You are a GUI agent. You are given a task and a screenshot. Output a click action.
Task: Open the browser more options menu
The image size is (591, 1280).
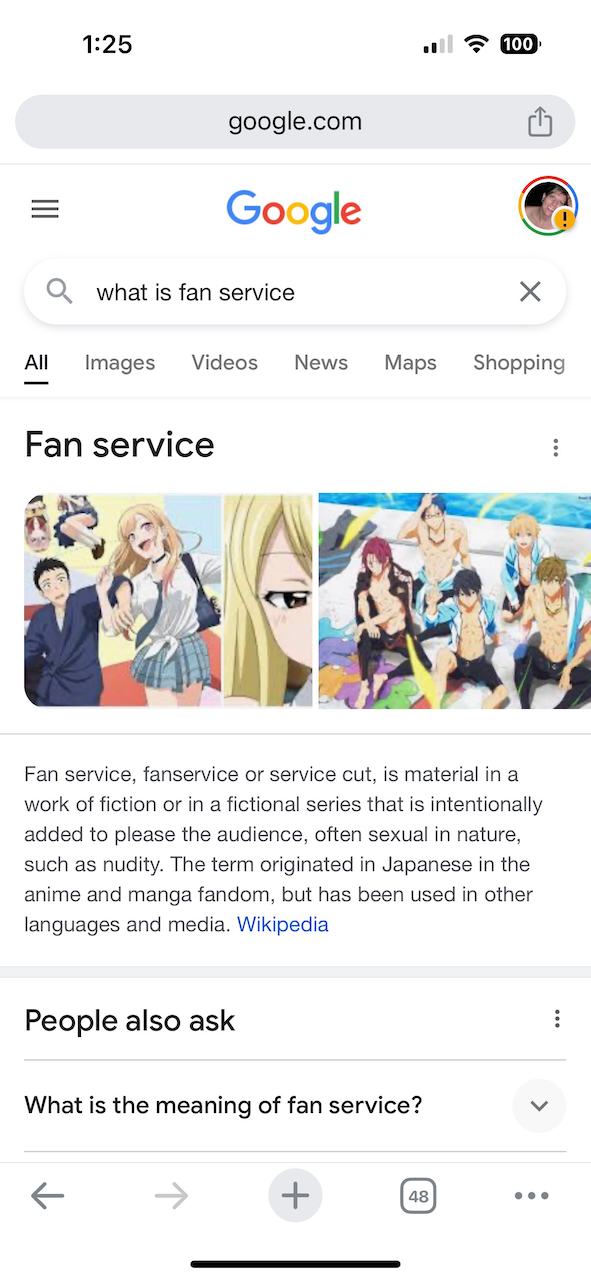pyautogui.click(x=531, y=1195)
